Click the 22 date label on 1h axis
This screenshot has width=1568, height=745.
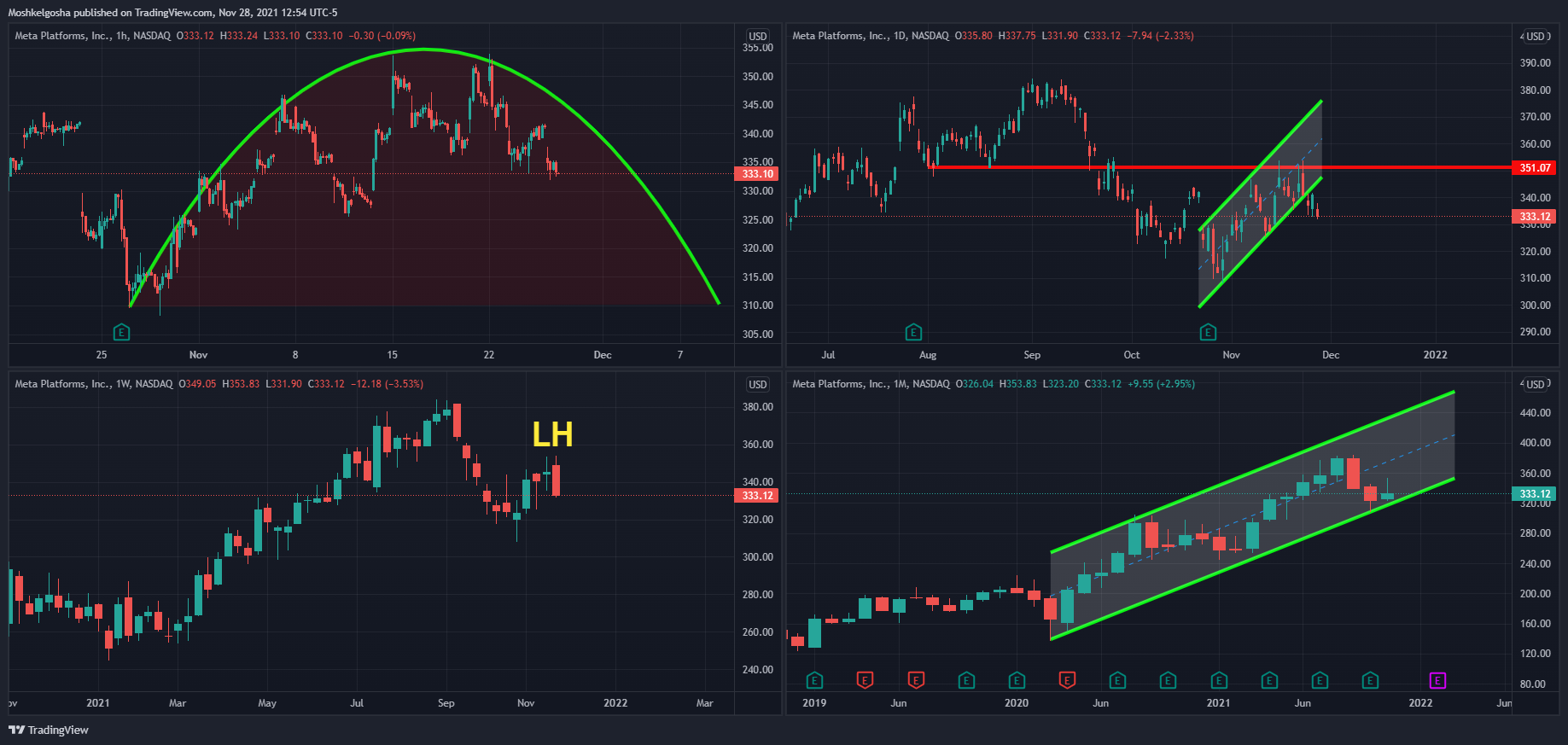488,354
